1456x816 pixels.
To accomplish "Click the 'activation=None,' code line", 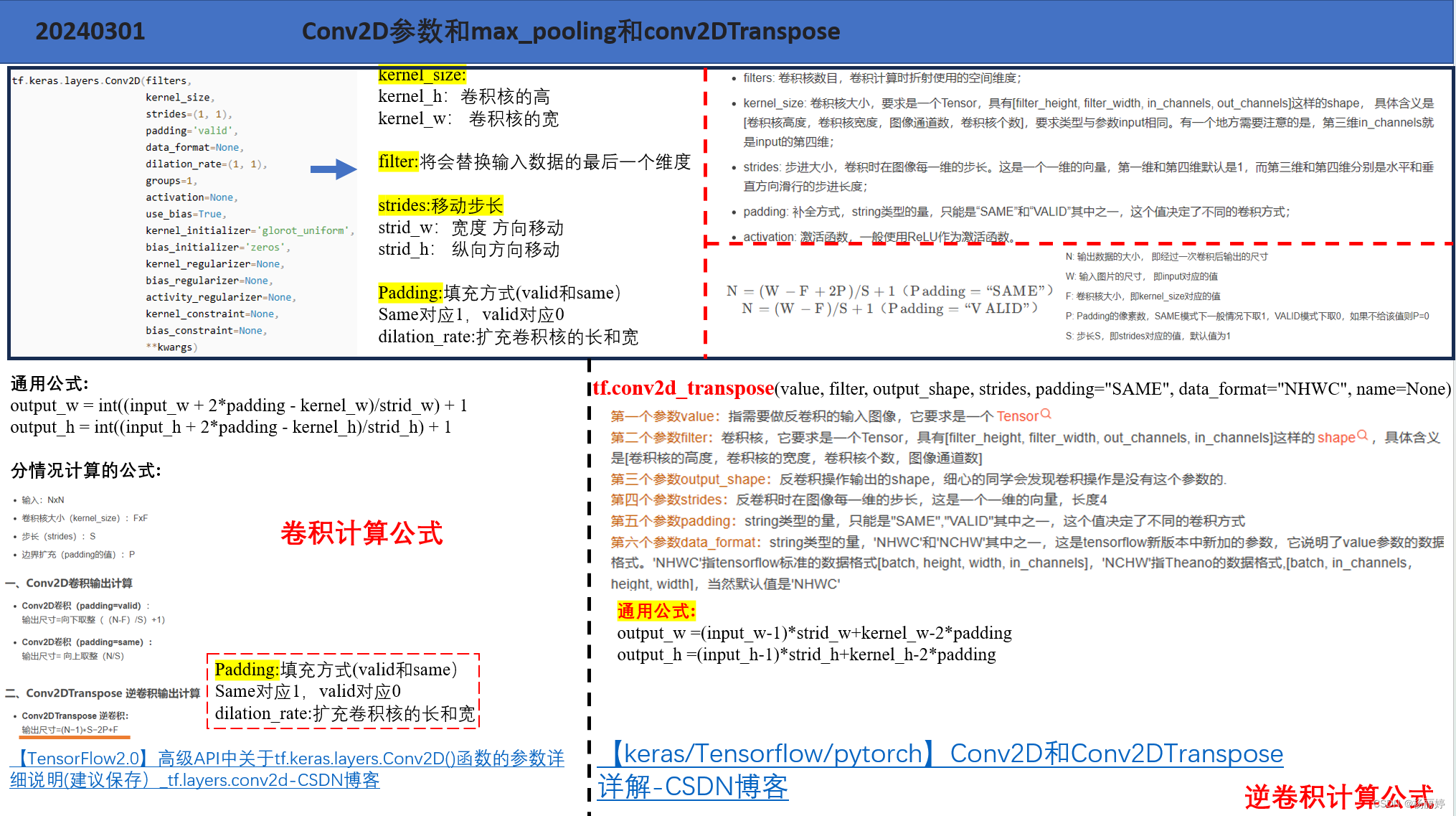I will 192,197.
